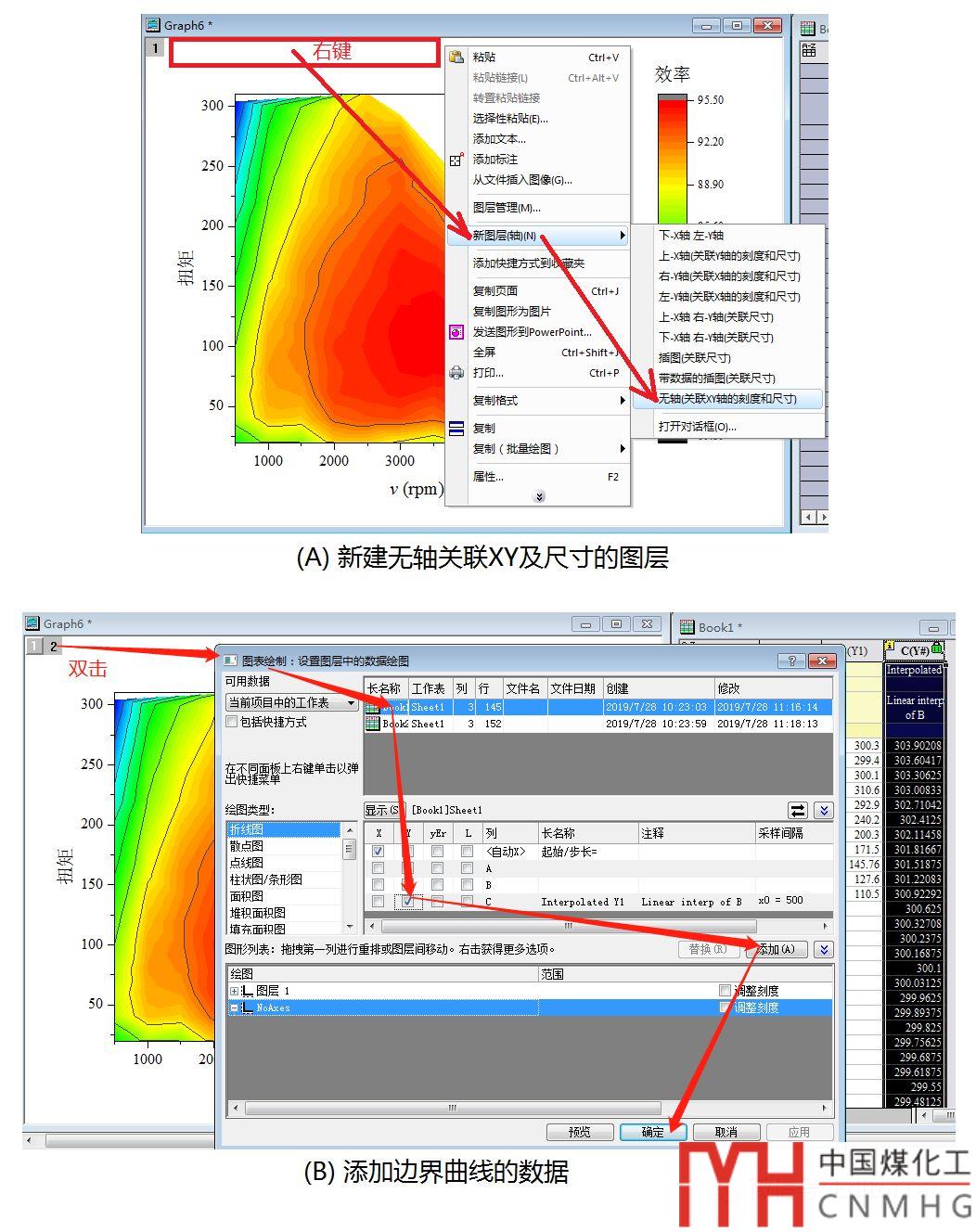Expand hidden context menu items with chevron
Image resolution: width=976 pixels, height=1232 pixels.
539,496
